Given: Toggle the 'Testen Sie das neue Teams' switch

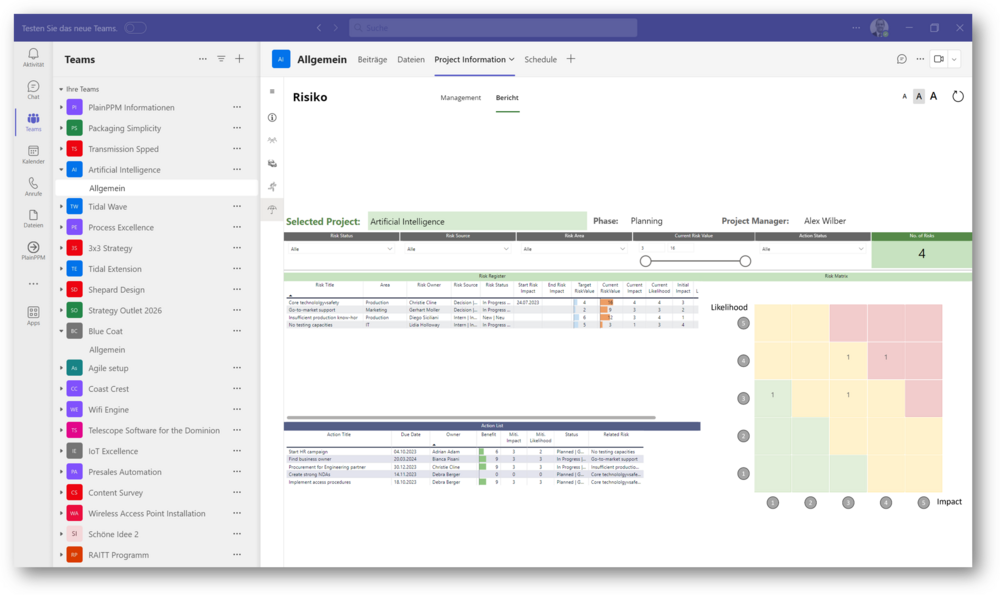Looking at the screenshot, I should [x=135, y=28].
